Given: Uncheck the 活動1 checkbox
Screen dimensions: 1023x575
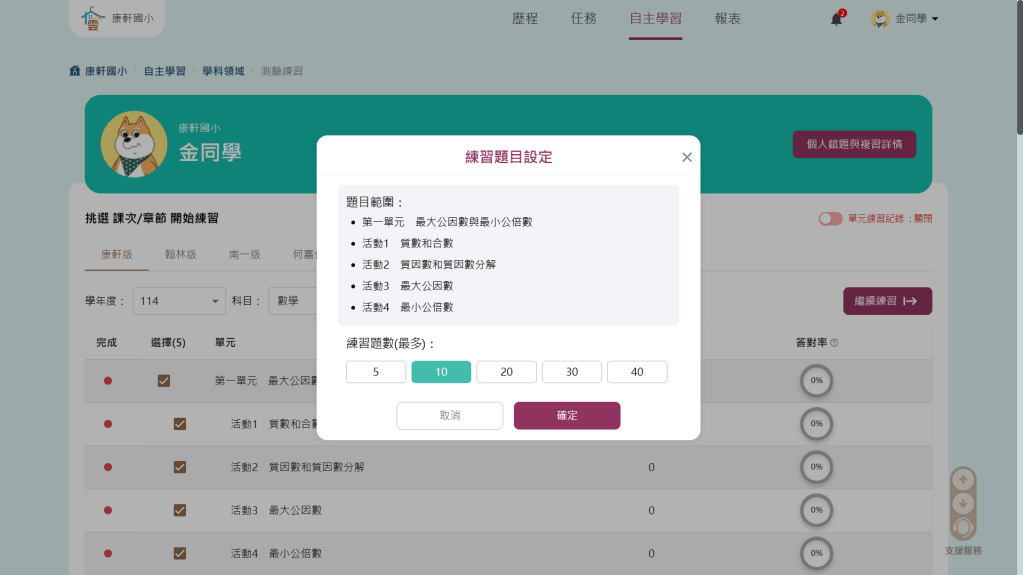Looking at the screenshot, I should pos(179,424).
